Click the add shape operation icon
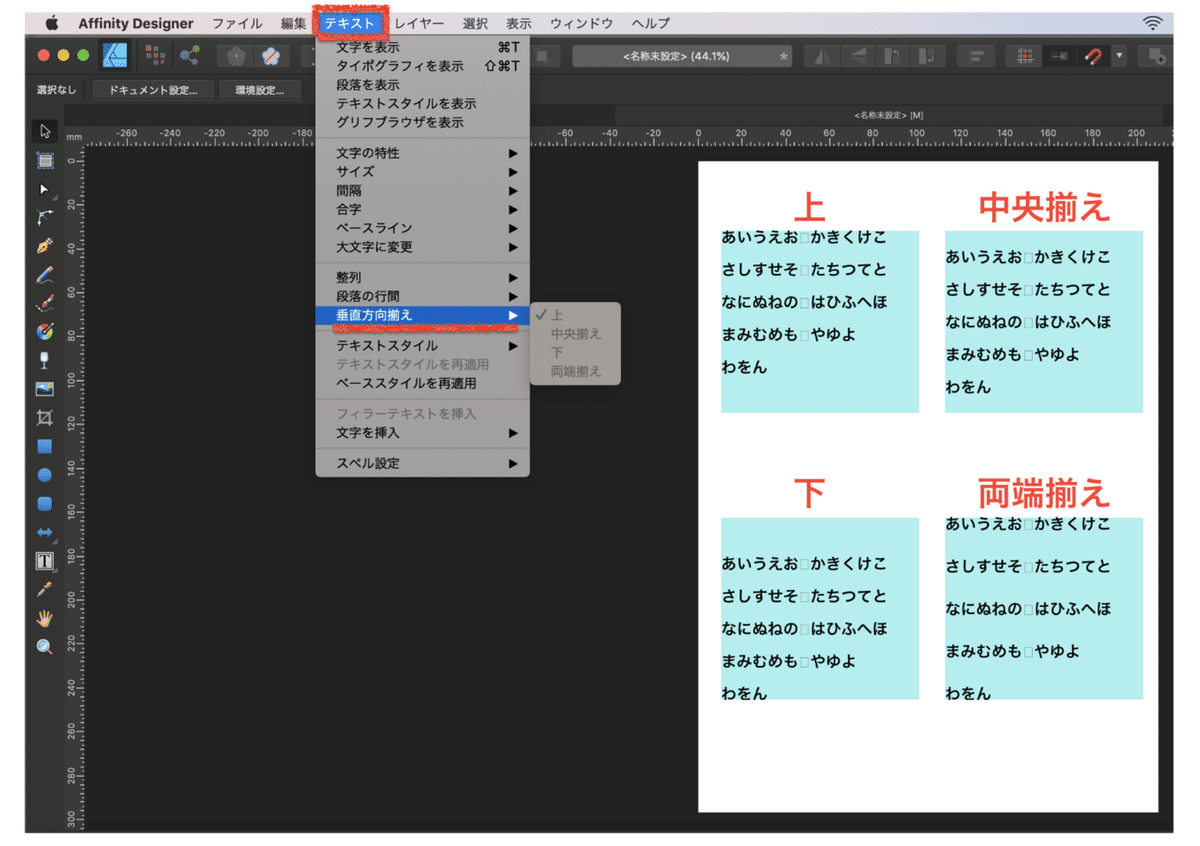Image resolution: width=1200 pixels, height=846 pixels. click(1157, 57)
